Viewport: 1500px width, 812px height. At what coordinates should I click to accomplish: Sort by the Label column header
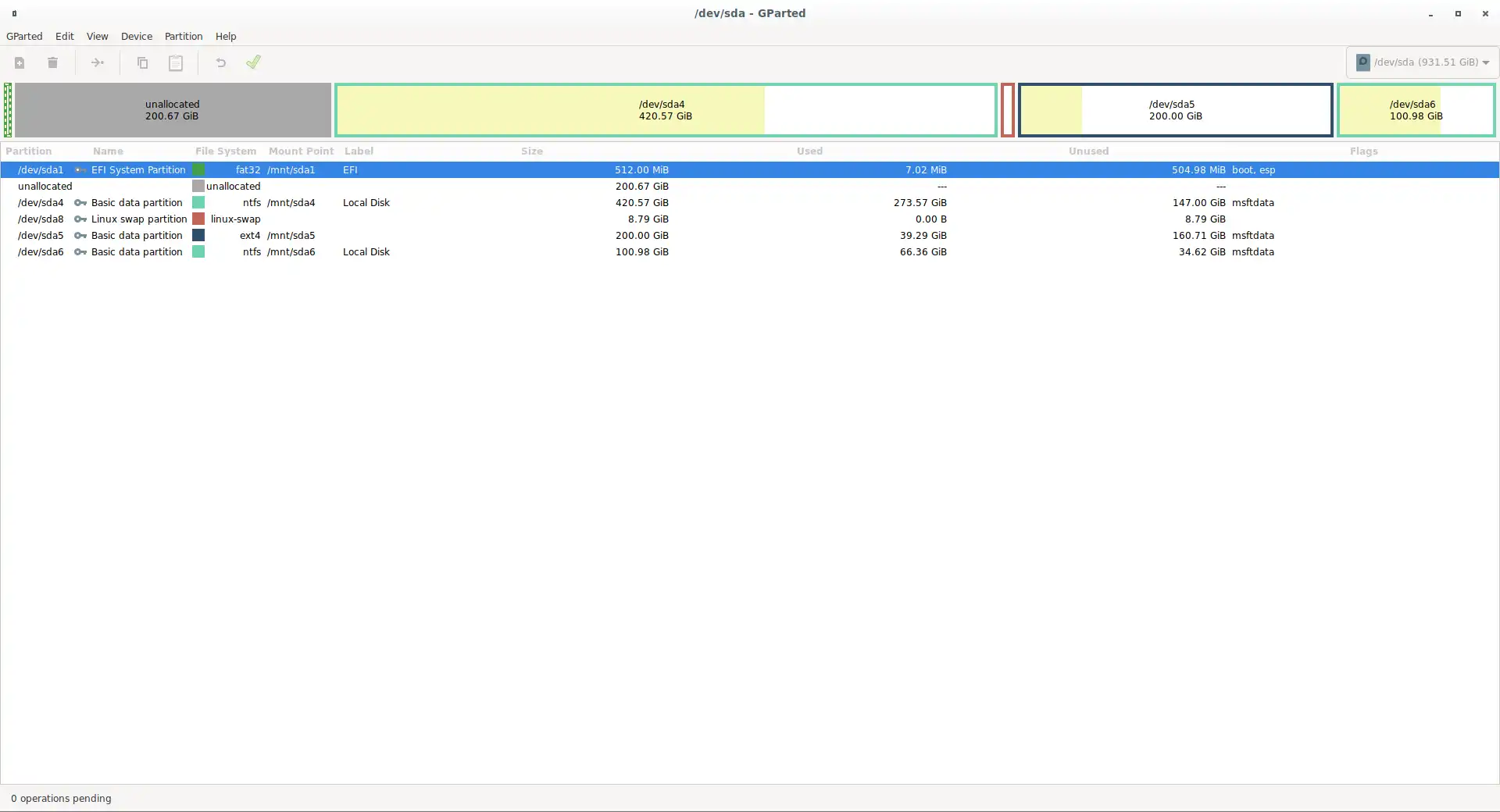pos(359,151)
